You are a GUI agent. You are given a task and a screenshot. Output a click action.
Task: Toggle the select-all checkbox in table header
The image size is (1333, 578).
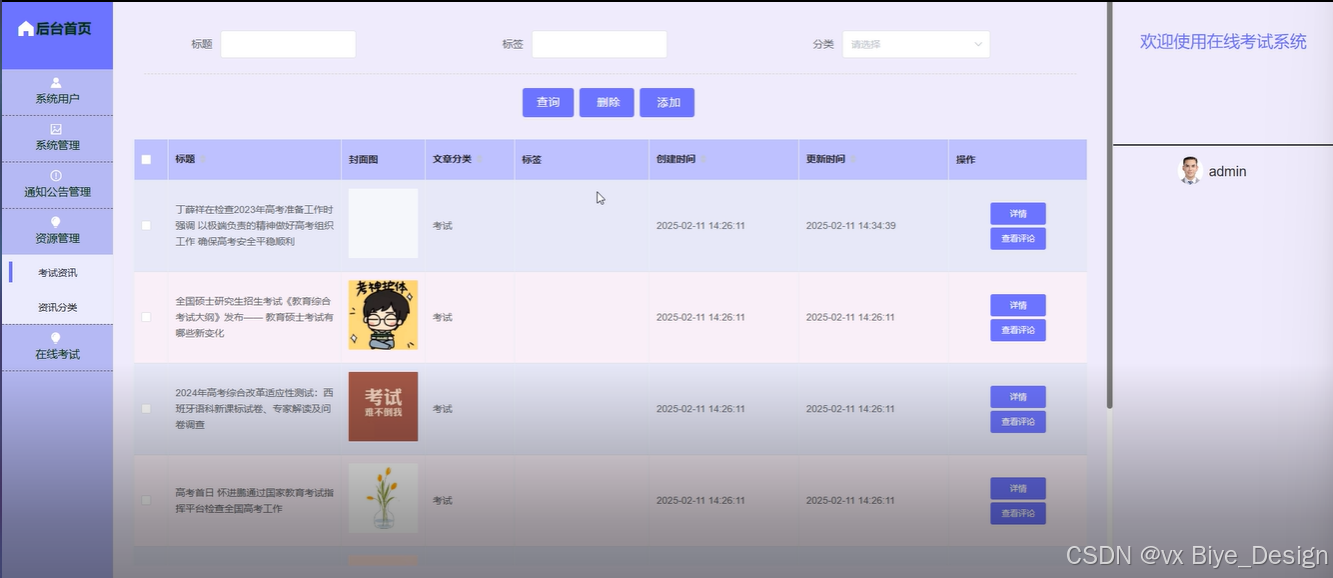(x=147, y=159)
